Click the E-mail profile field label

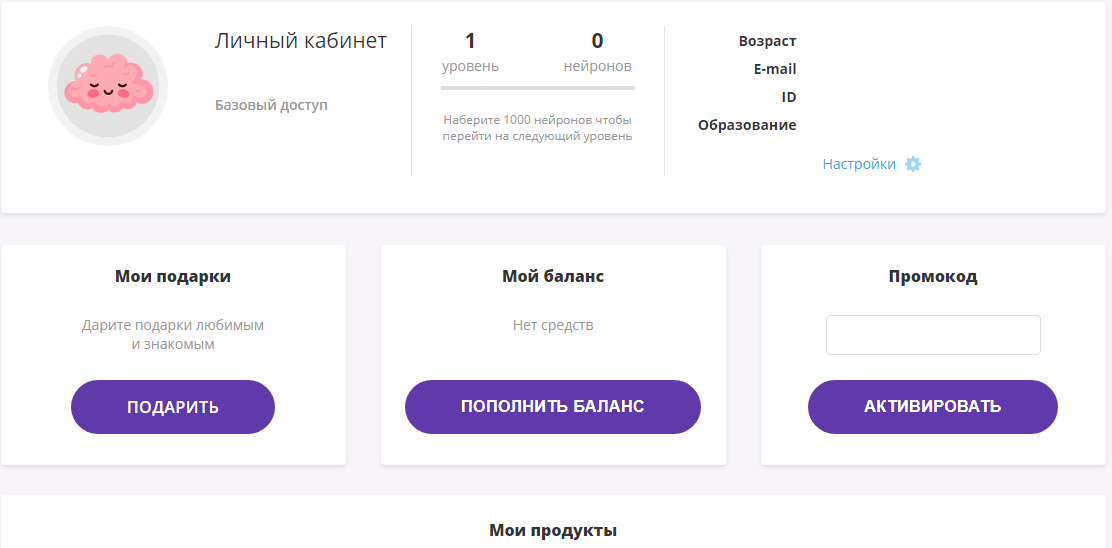tap(775, 69)
